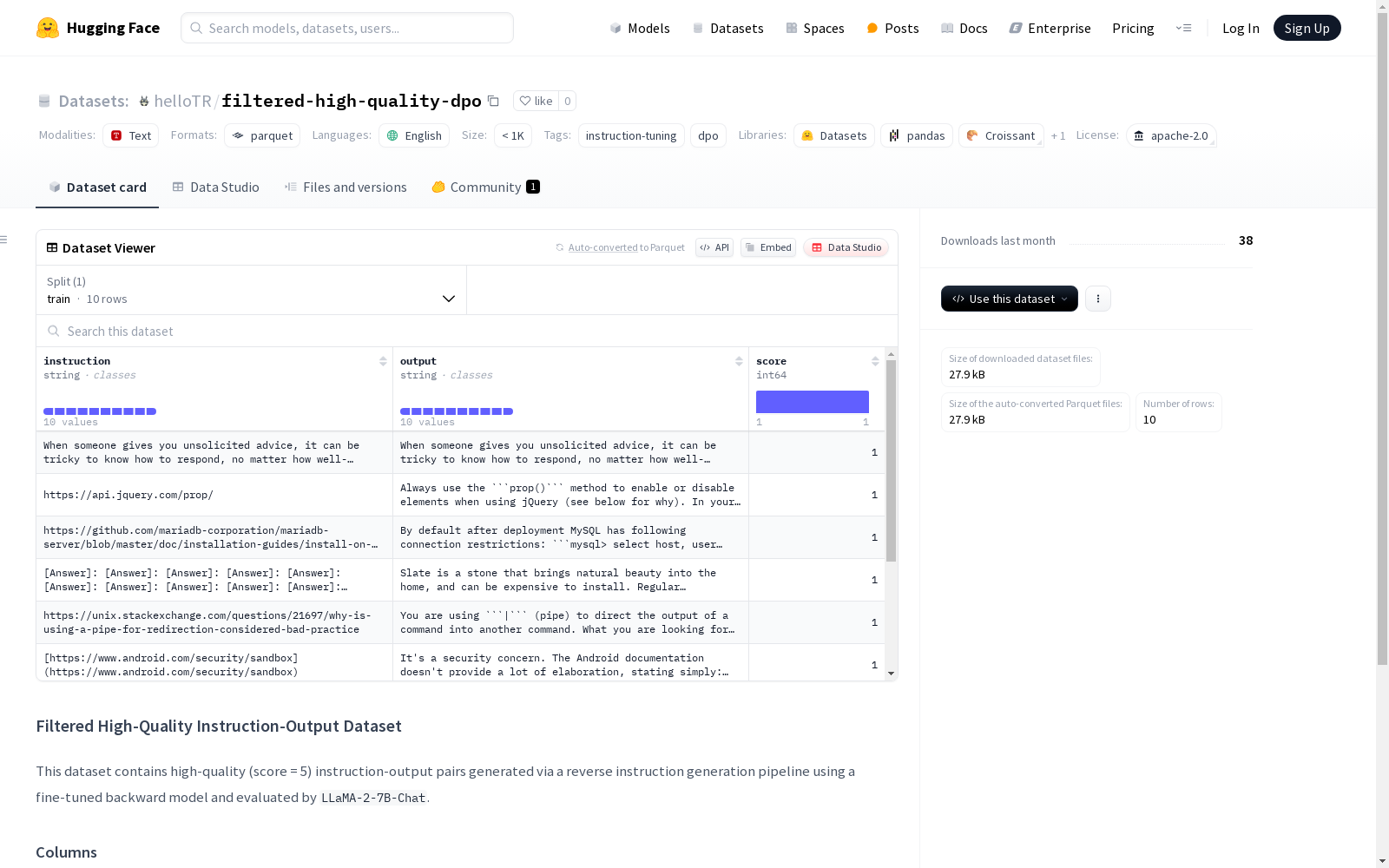The image size is (1389, 868).
Task: Like the dataset with the heart button
Action: [x=536, y=101]
